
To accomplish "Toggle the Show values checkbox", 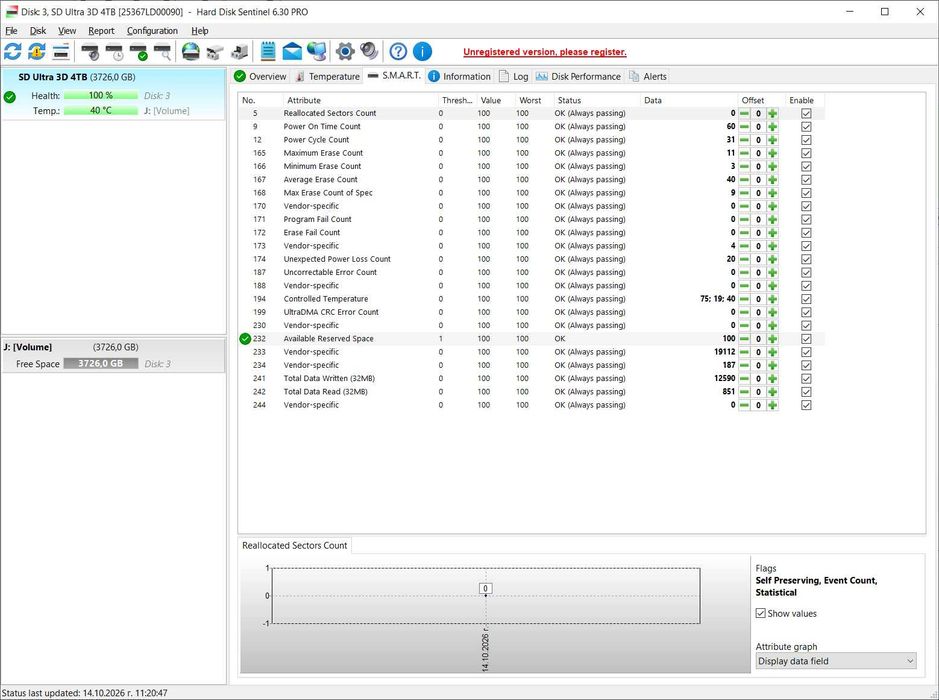I will (761, 613).
